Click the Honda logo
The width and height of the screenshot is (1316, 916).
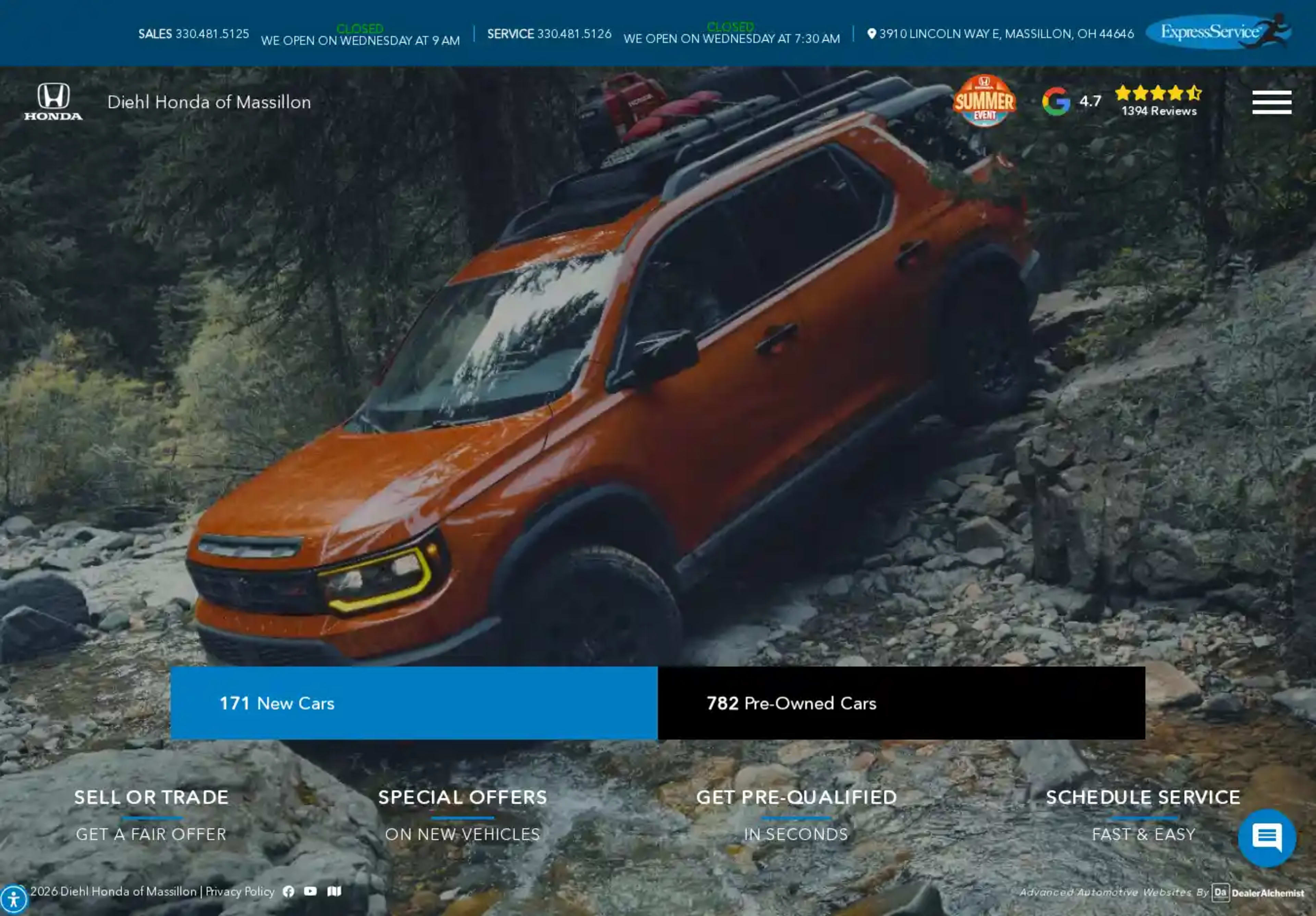[53, 101]
